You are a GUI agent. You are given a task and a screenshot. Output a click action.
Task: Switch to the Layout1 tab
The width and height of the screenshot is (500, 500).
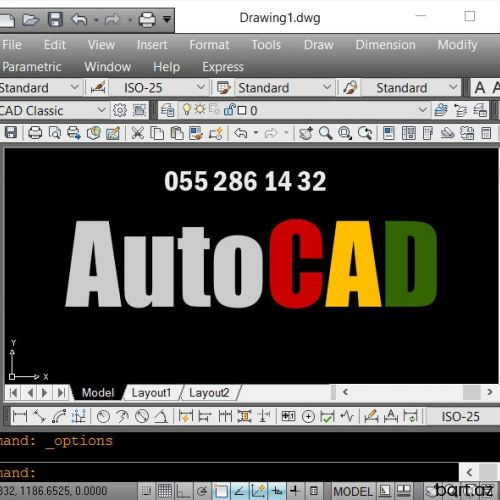coord(151,393)
